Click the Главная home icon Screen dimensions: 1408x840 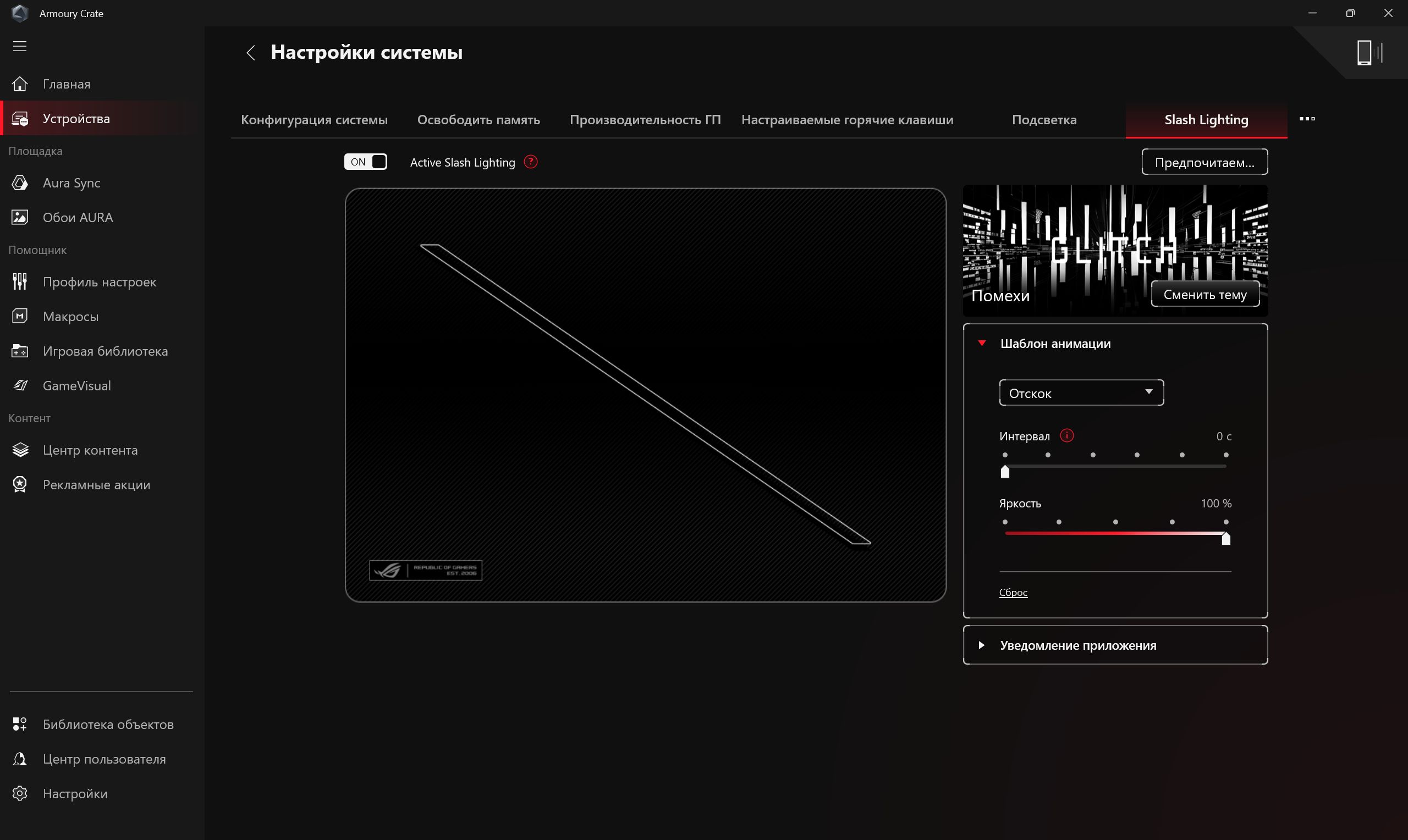click(x=20, y=84)
